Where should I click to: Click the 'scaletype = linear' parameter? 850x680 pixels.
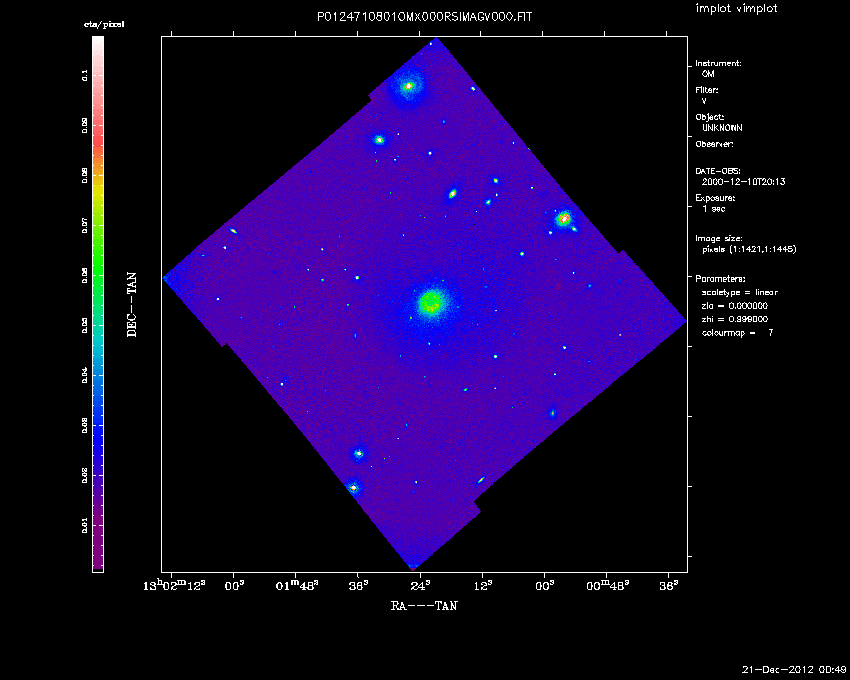tap(739, 292)
